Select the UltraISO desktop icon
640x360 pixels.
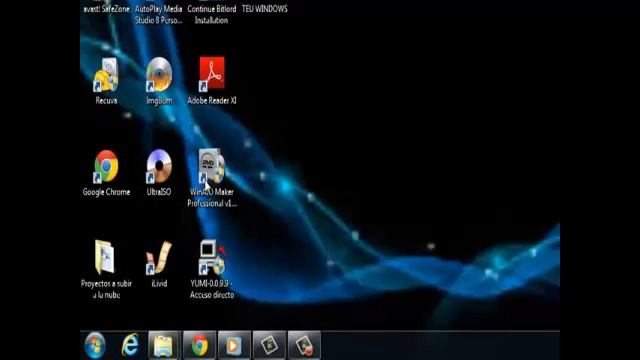(159, 173)
